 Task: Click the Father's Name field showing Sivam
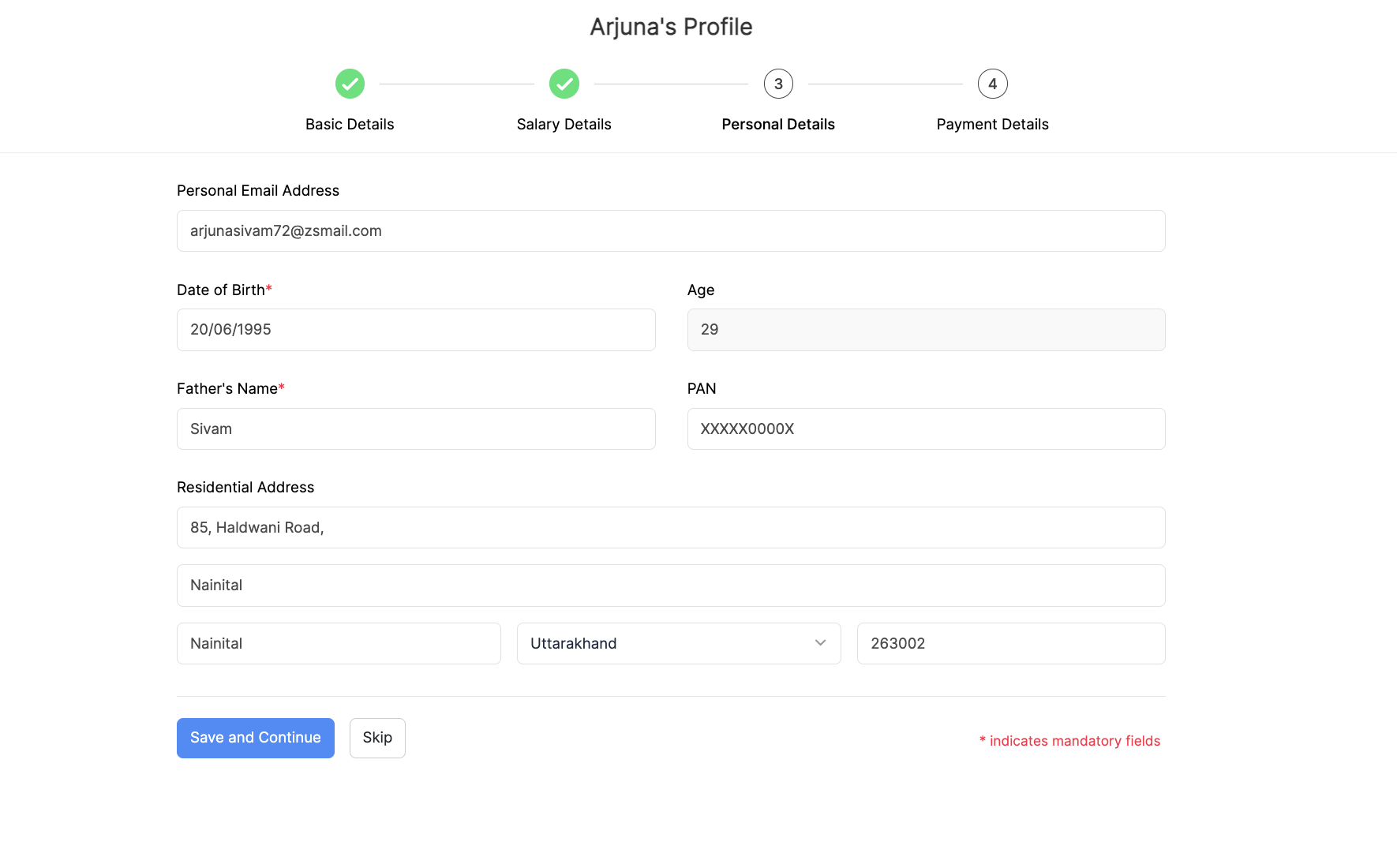[416, 428]
